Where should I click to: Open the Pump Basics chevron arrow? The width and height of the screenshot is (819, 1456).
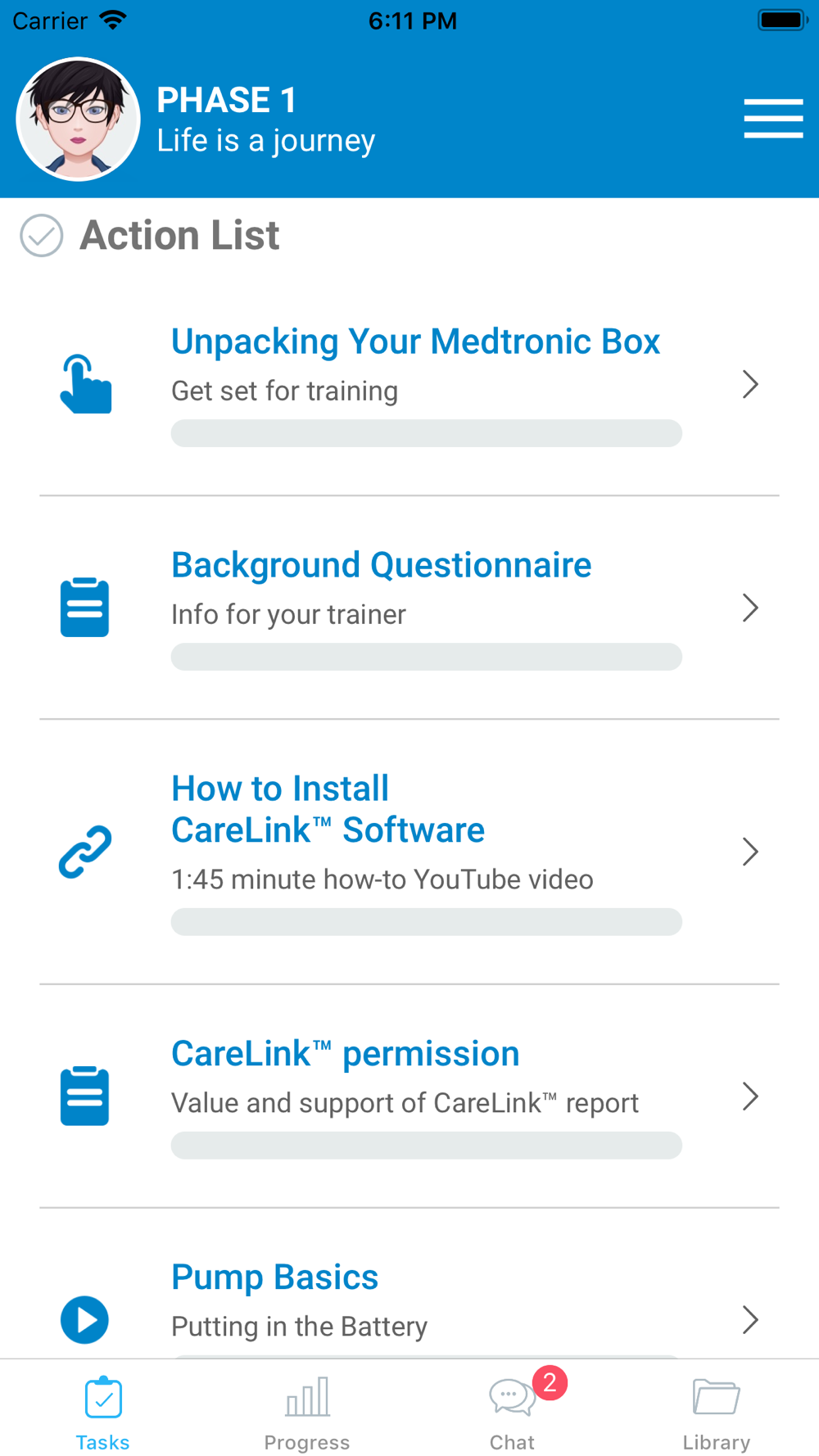[x=749, y=1319]
